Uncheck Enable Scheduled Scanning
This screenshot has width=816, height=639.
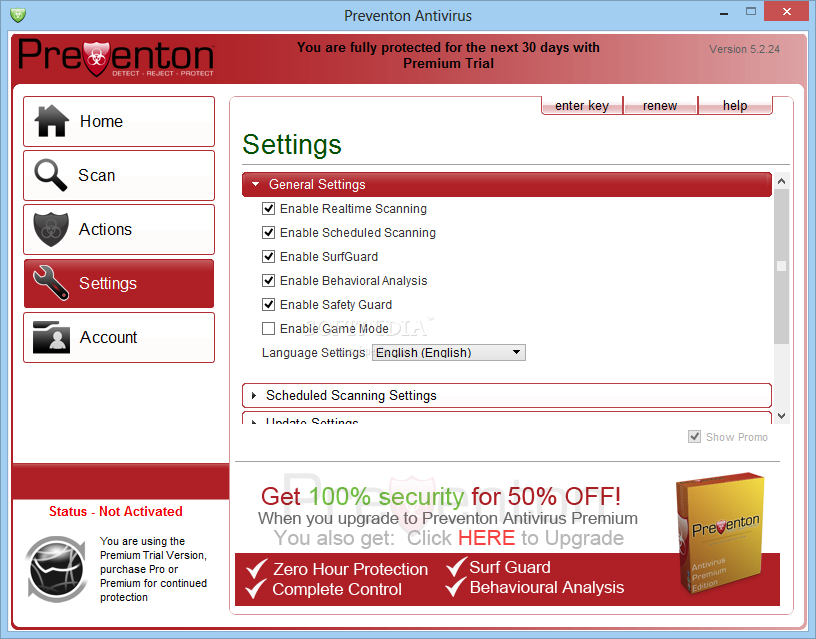pyautogui.click(x=269, y=233)
